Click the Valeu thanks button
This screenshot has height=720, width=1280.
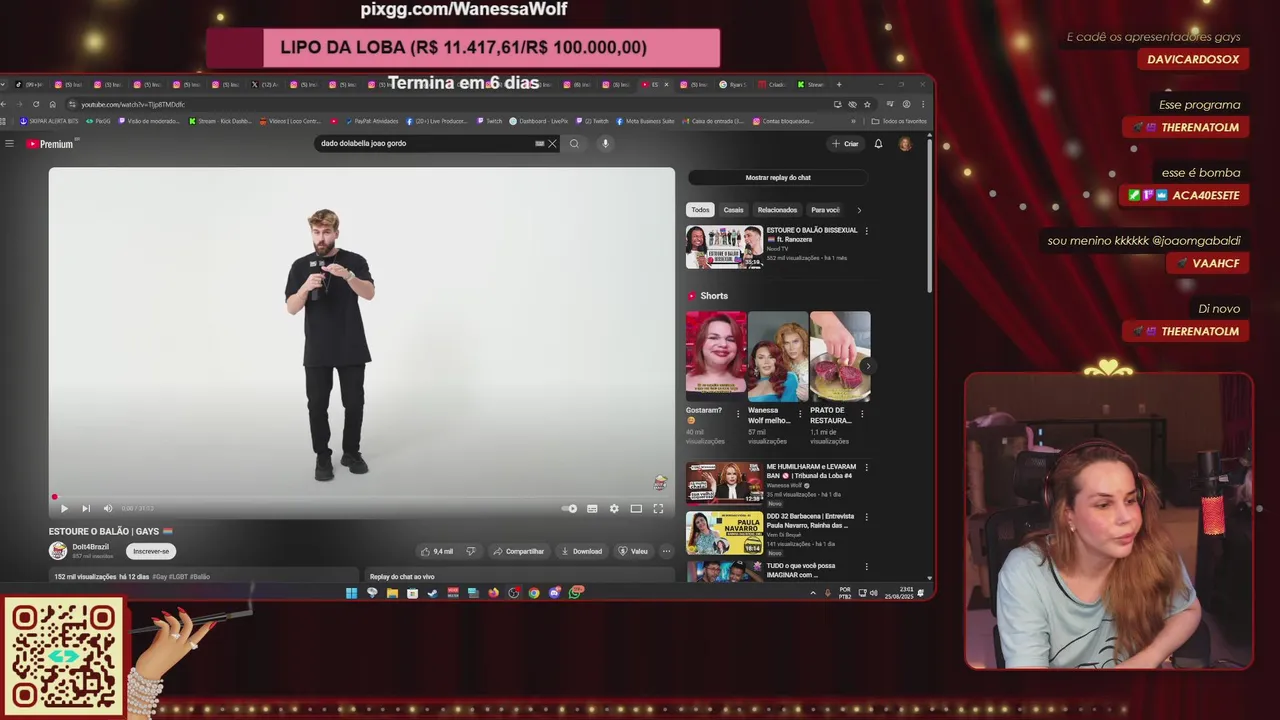click(x=633, y=551)
